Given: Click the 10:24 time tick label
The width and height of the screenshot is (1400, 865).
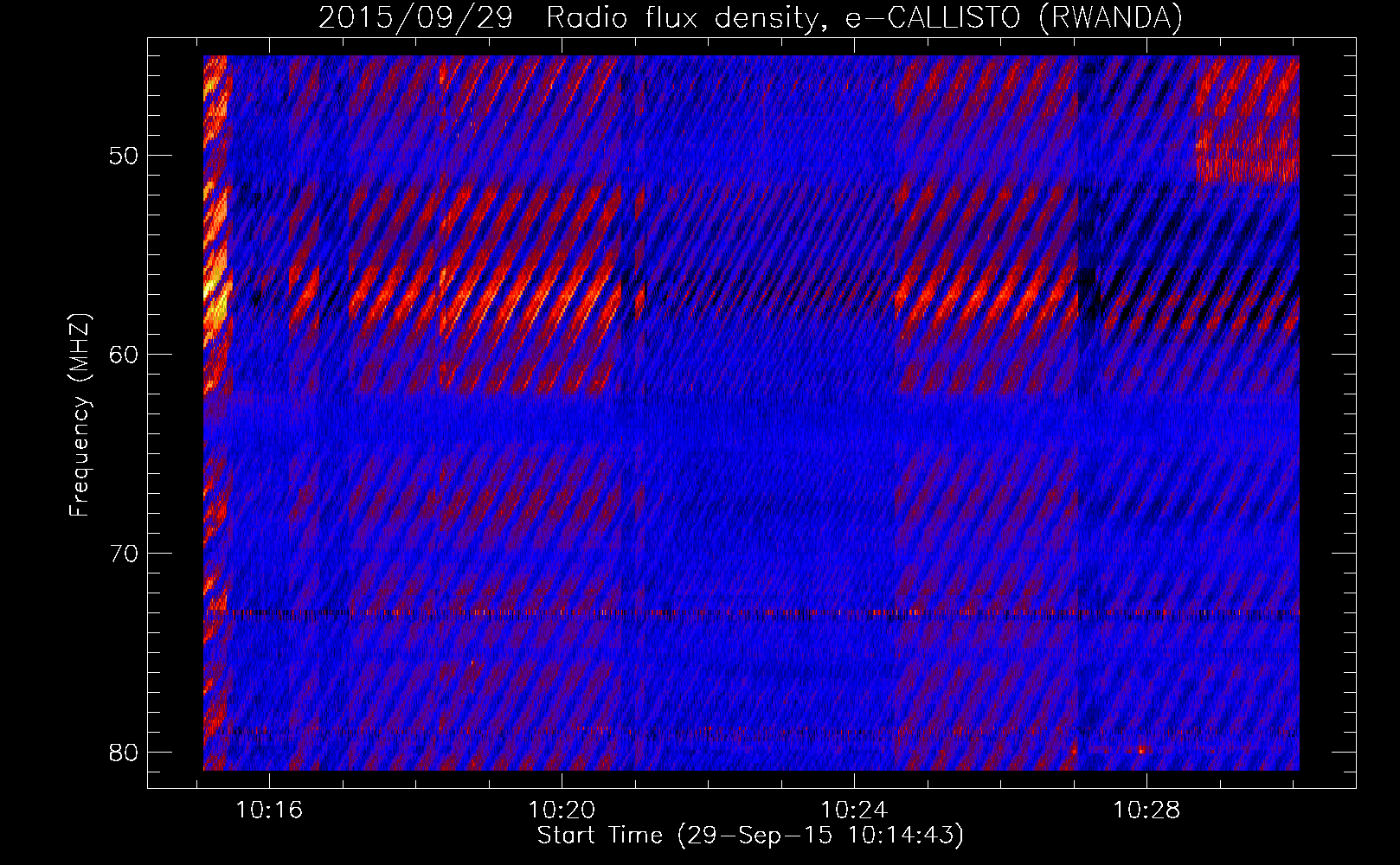Looking at the screenshot, I should pos(854,811).
